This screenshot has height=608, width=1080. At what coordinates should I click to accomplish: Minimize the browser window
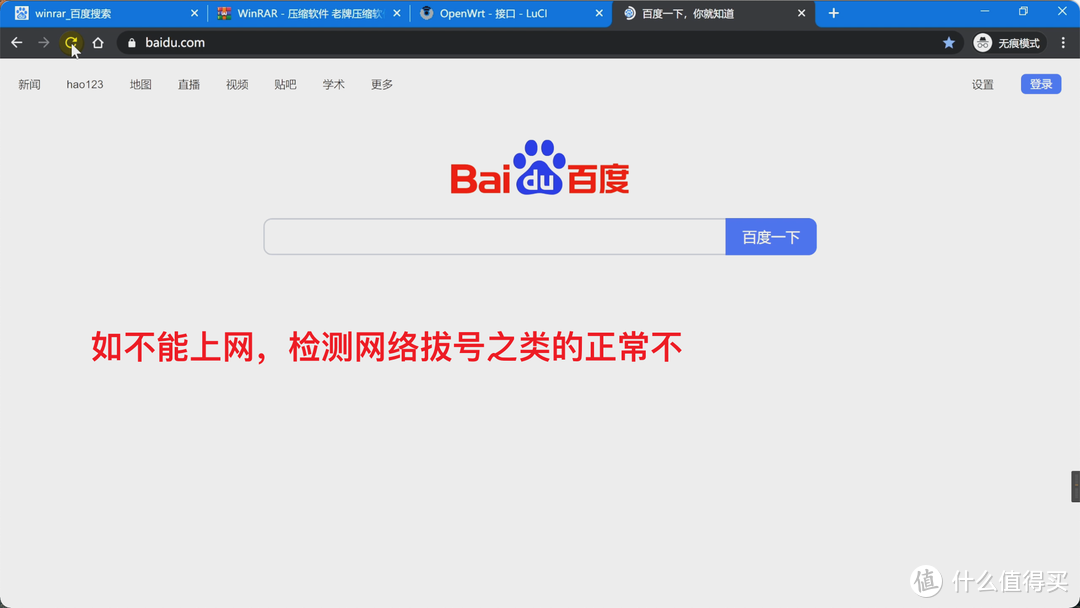pyautogui.click(x=985, y=11)
